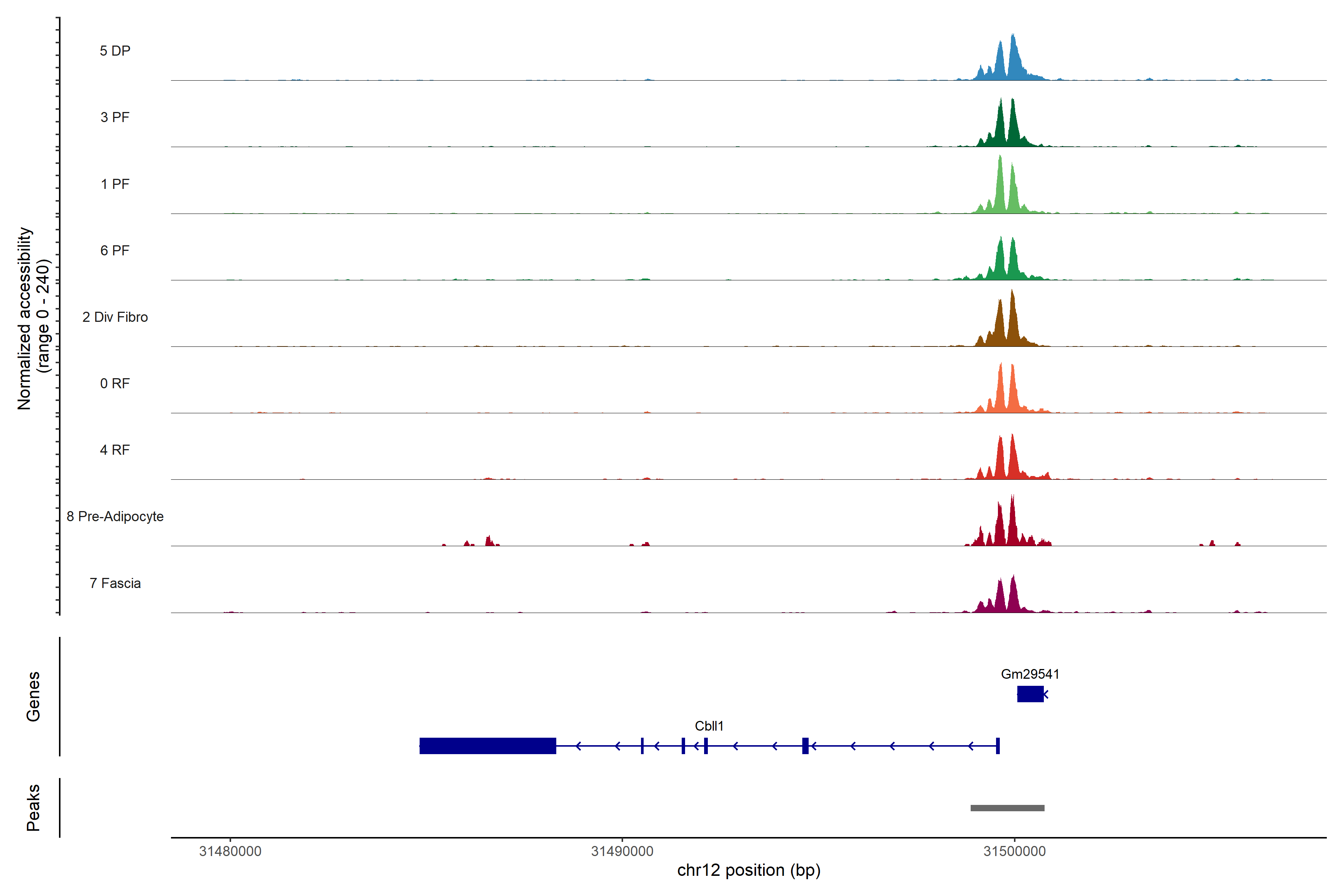Click the 31480000 axis tick label
This screenshot has width=1344, height=896.
tap(230, 852)
